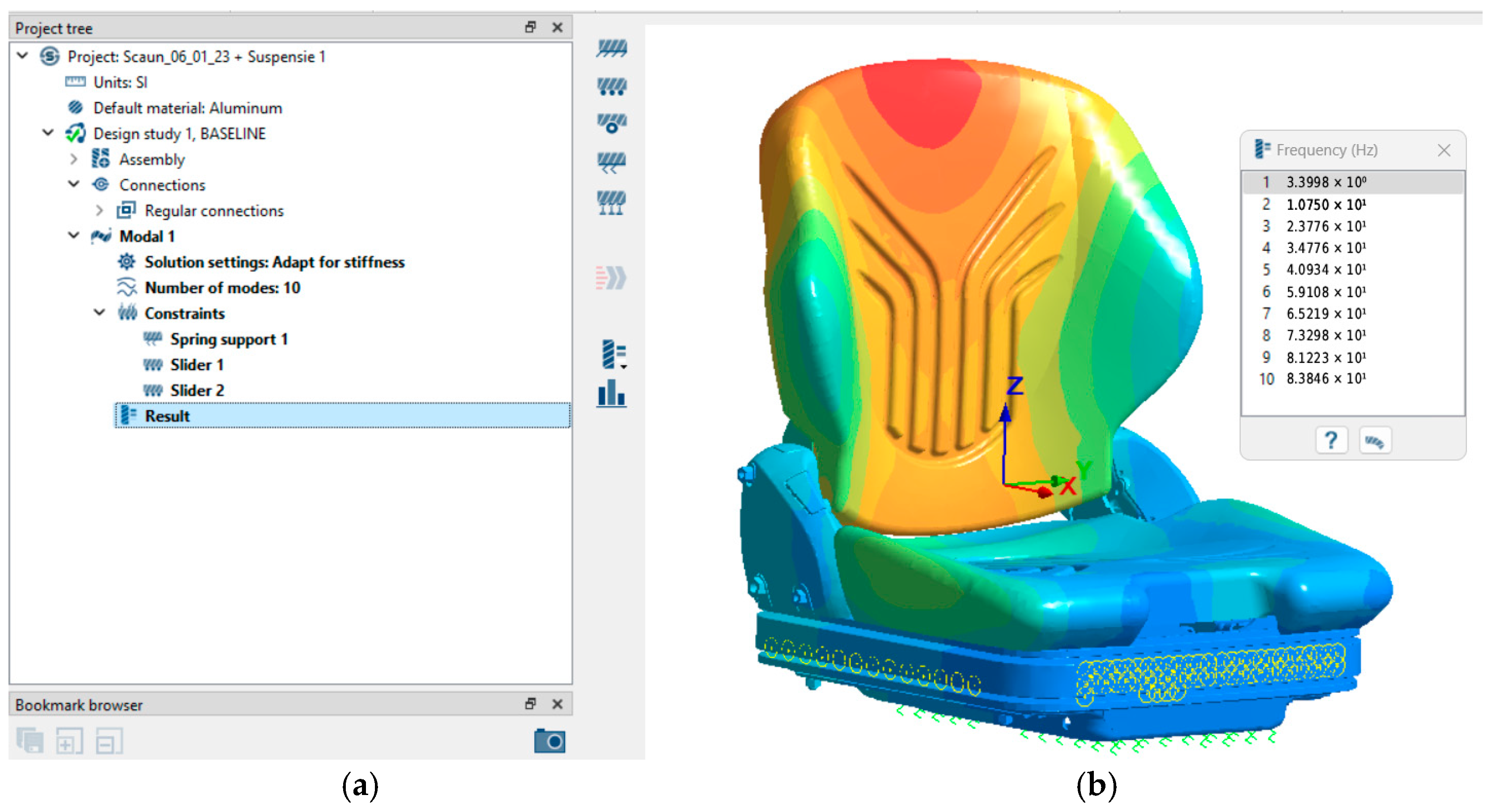Viewport: 1492px width, 812px height.
Task: Select the hinge constraint tool icon
Action: point(611,123)
